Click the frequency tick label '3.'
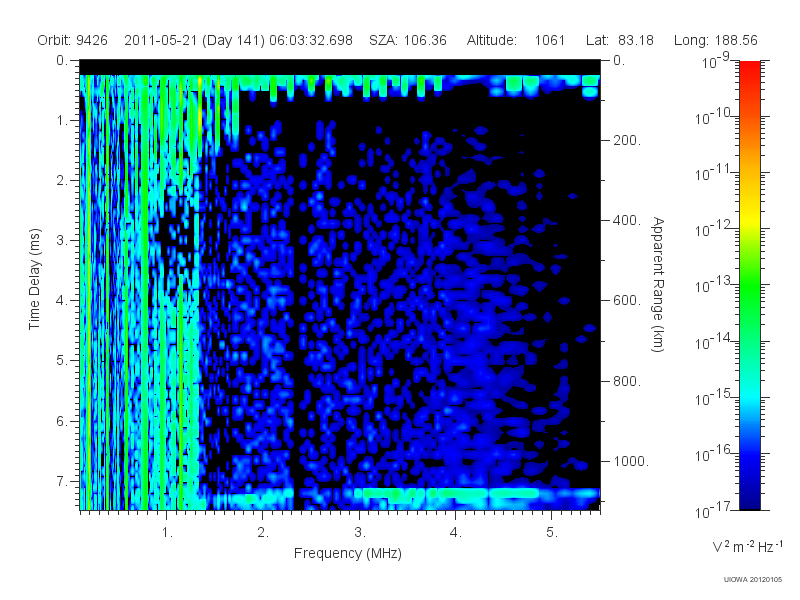Image resolution: width=800 pixels, height=600 pixels. point(360,533)
